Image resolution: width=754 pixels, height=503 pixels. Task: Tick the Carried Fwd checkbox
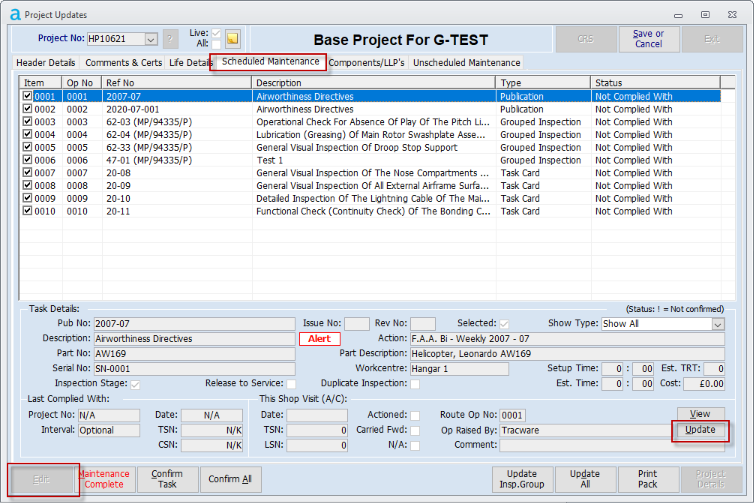point(415,430)
